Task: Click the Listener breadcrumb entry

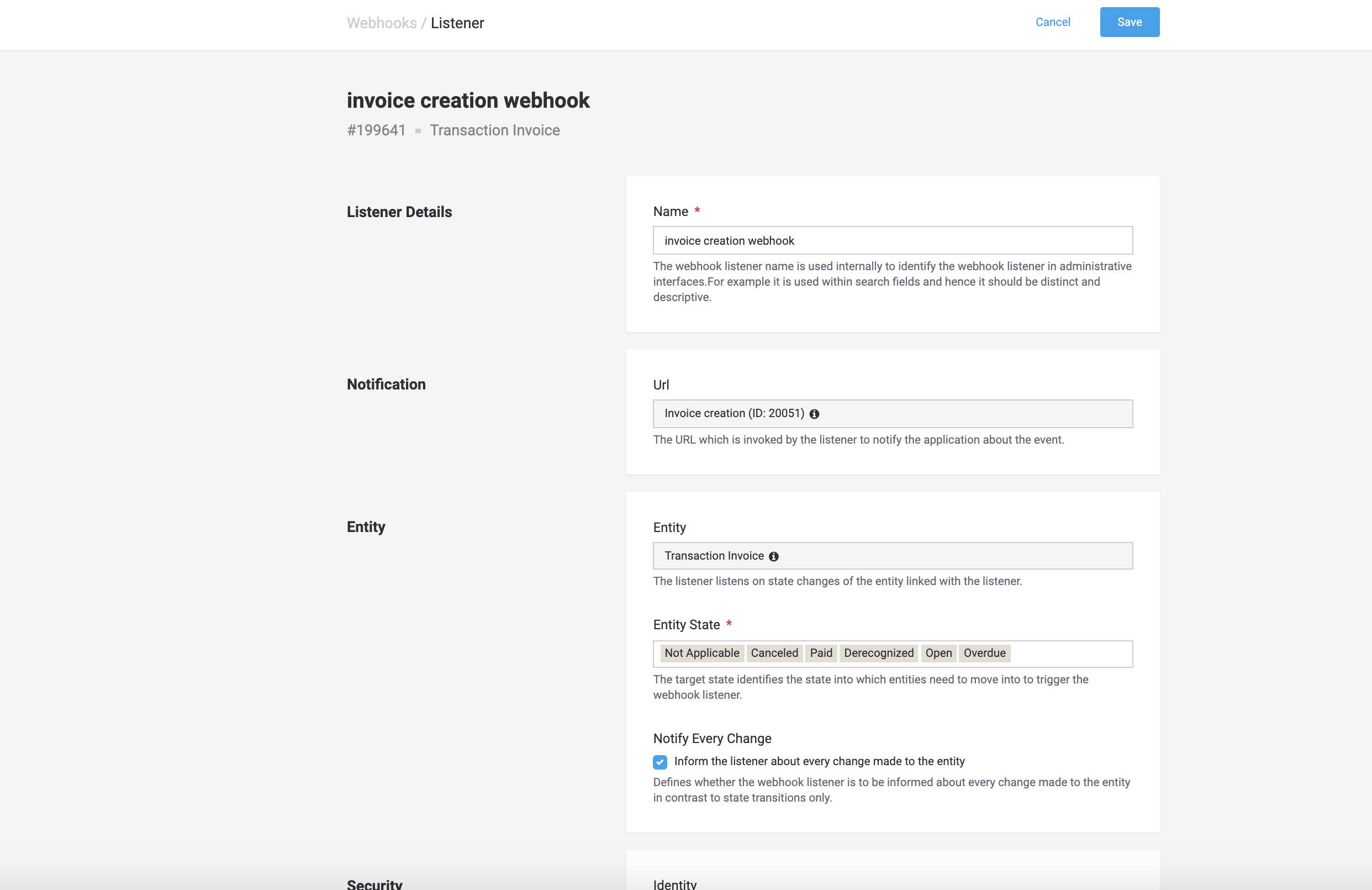Action: [x=457, y=23]
